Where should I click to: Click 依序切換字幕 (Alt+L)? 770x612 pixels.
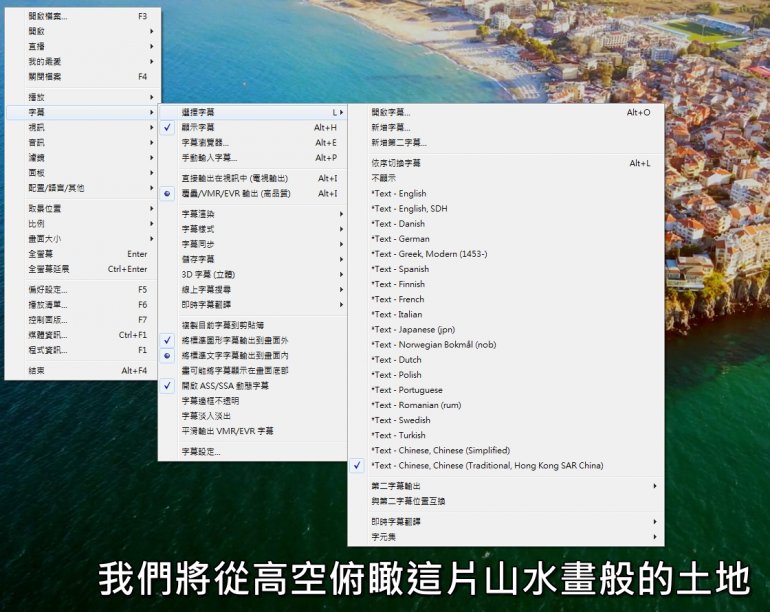coord(506,163)
